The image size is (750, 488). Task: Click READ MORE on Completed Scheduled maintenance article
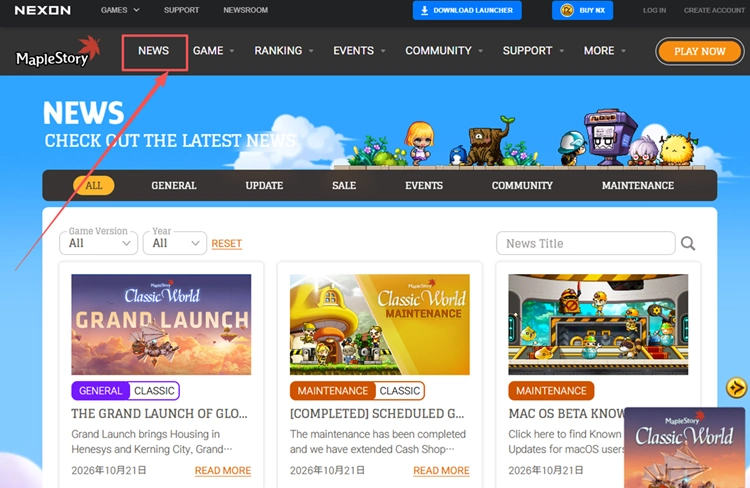coord(441,471)
